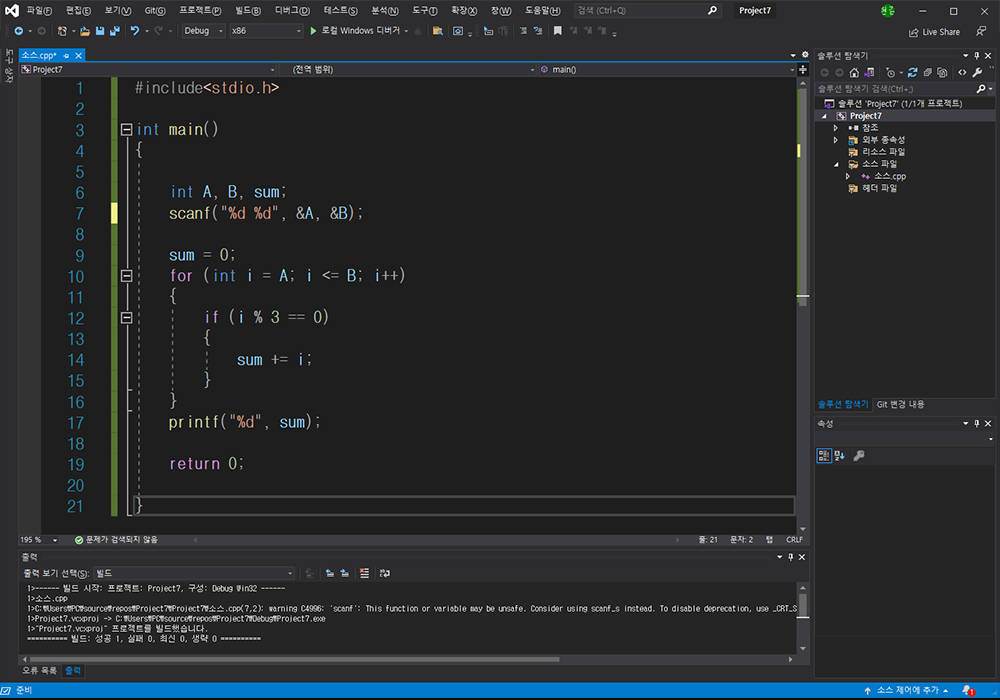Screen dimensions: 1000x700
Task: Click the Live Share button
Action: pos(934,32)
